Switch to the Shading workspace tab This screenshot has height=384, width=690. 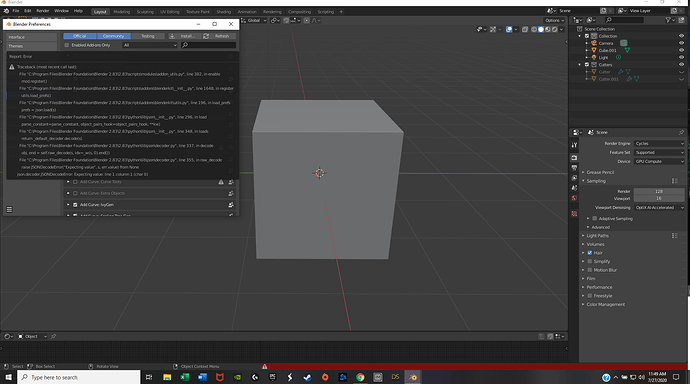pos(224,12)
